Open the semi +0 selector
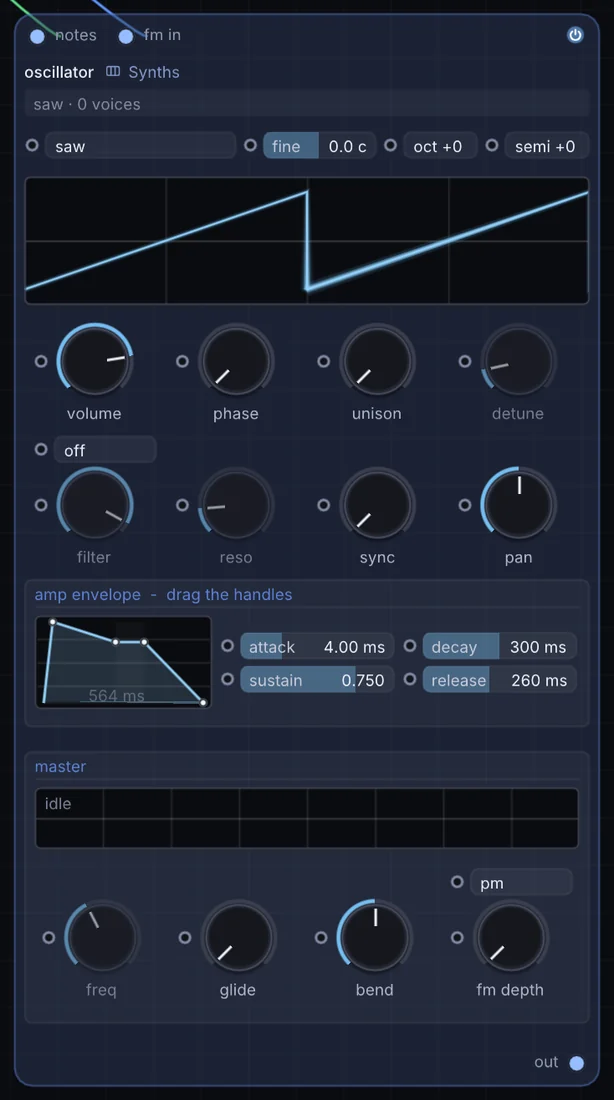The height and width of the screenshot is (1100, 614). point(547,146)
